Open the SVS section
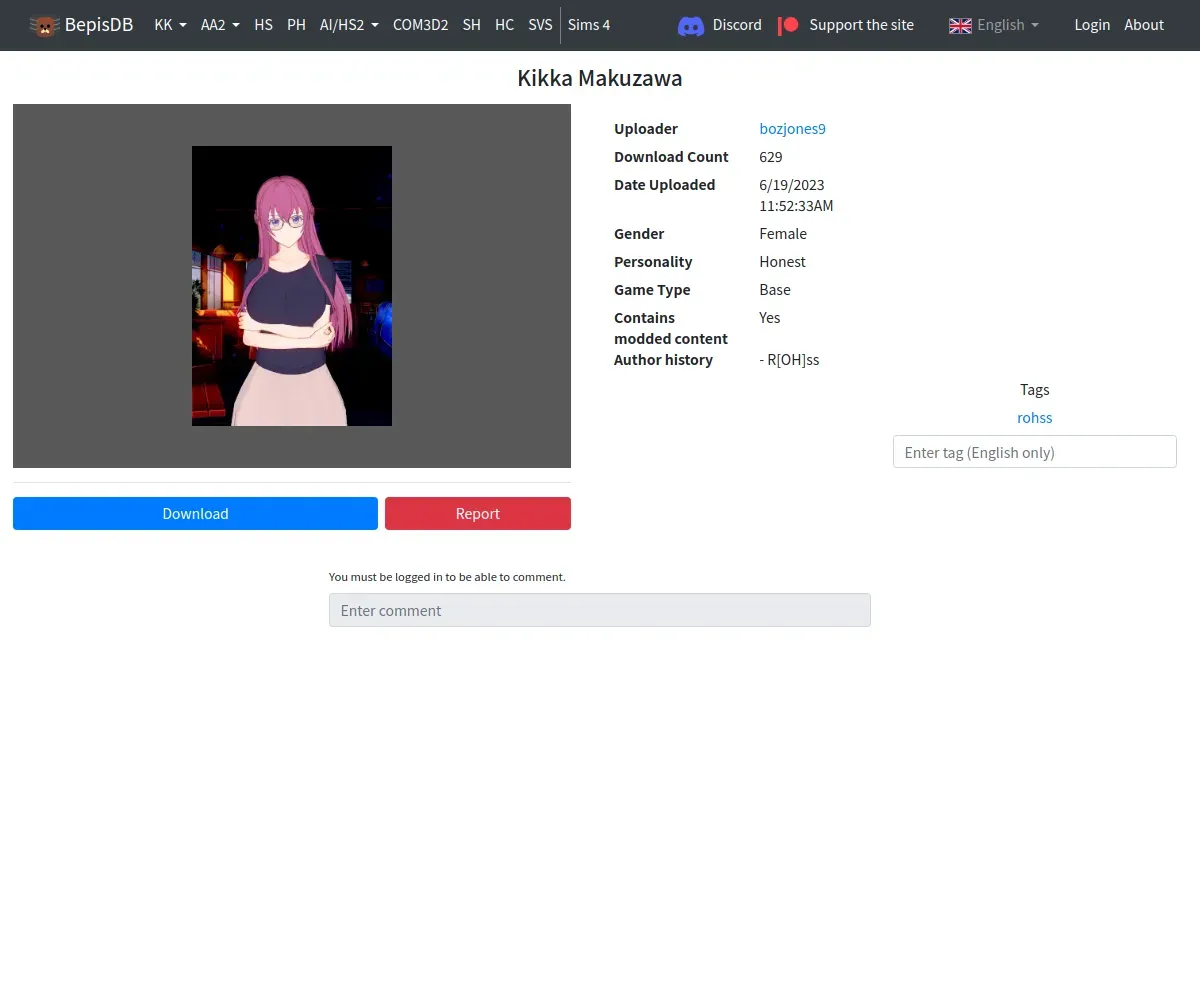1200x1000 pixels. [x=540, y=25]
